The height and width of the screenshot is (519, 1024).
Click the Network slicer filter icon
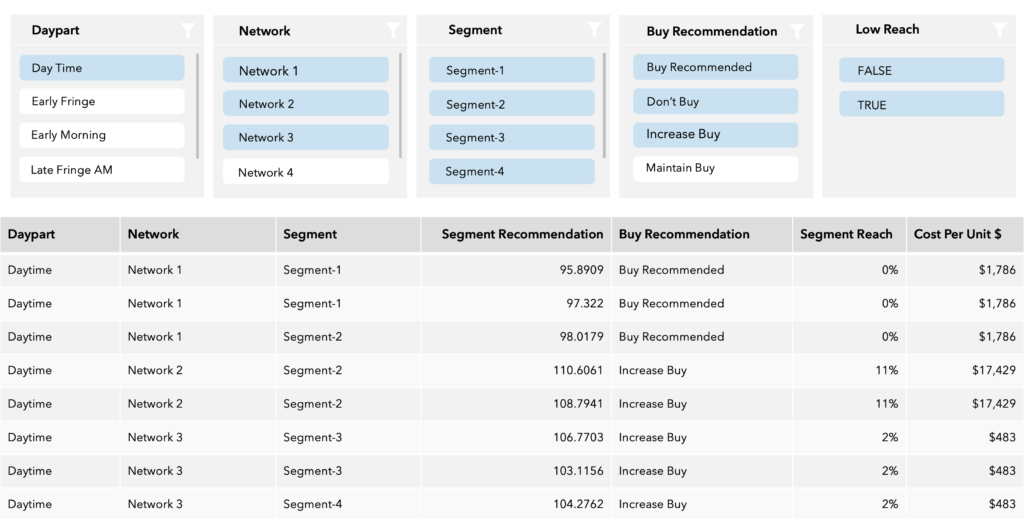click(x=392, y=30)
